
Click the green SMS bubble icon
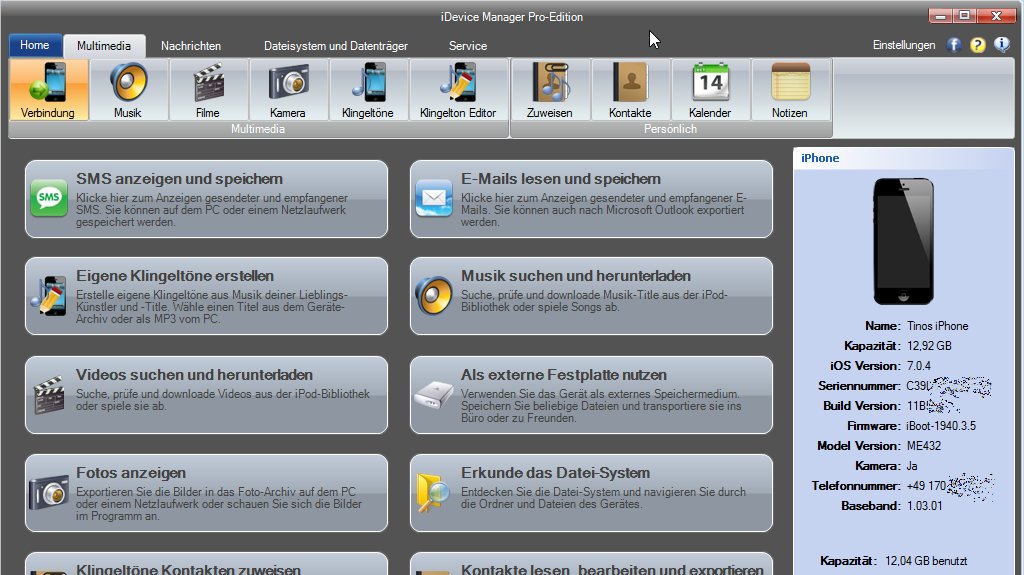coord(49,197)
